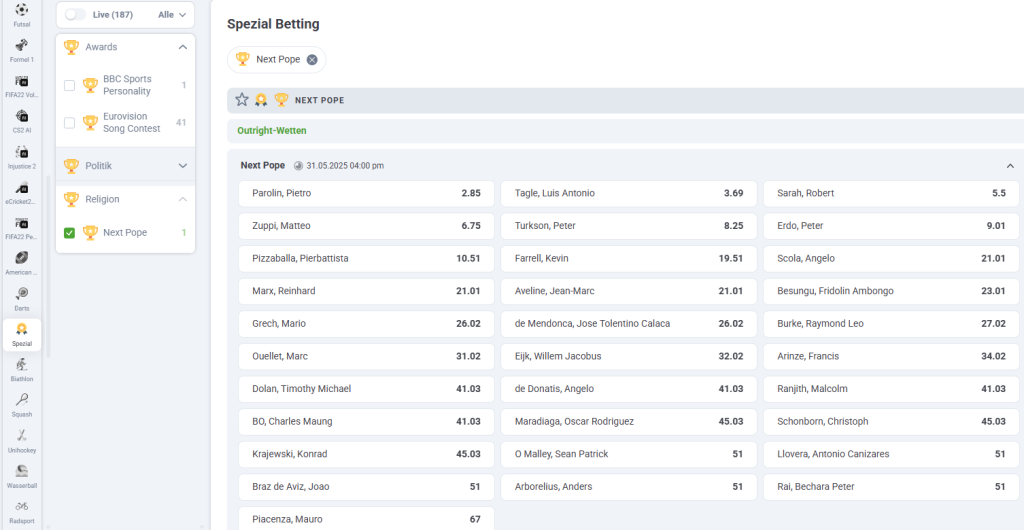Select the Outright-Wetten tab
Screen dimensions: 1024x532
pos(272,131)
